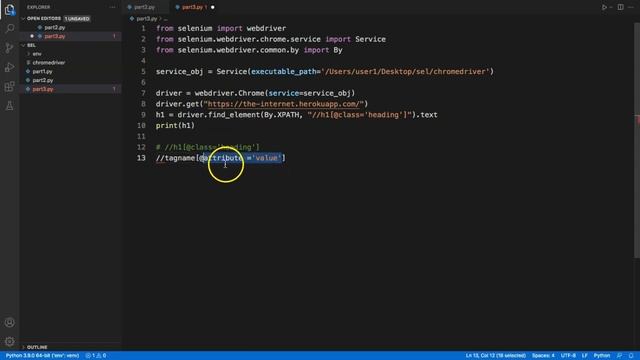This screenshot has height=360, width=640.
Task: Open the Search view icon
Action: (x=9, y=28)
